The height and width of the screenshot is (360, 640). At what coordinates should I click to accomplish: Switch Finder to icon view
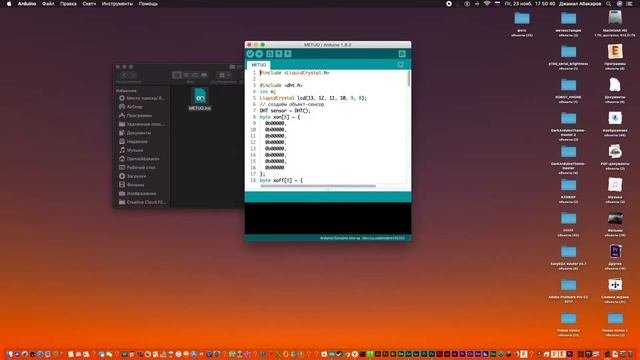[x=177, y=75]
